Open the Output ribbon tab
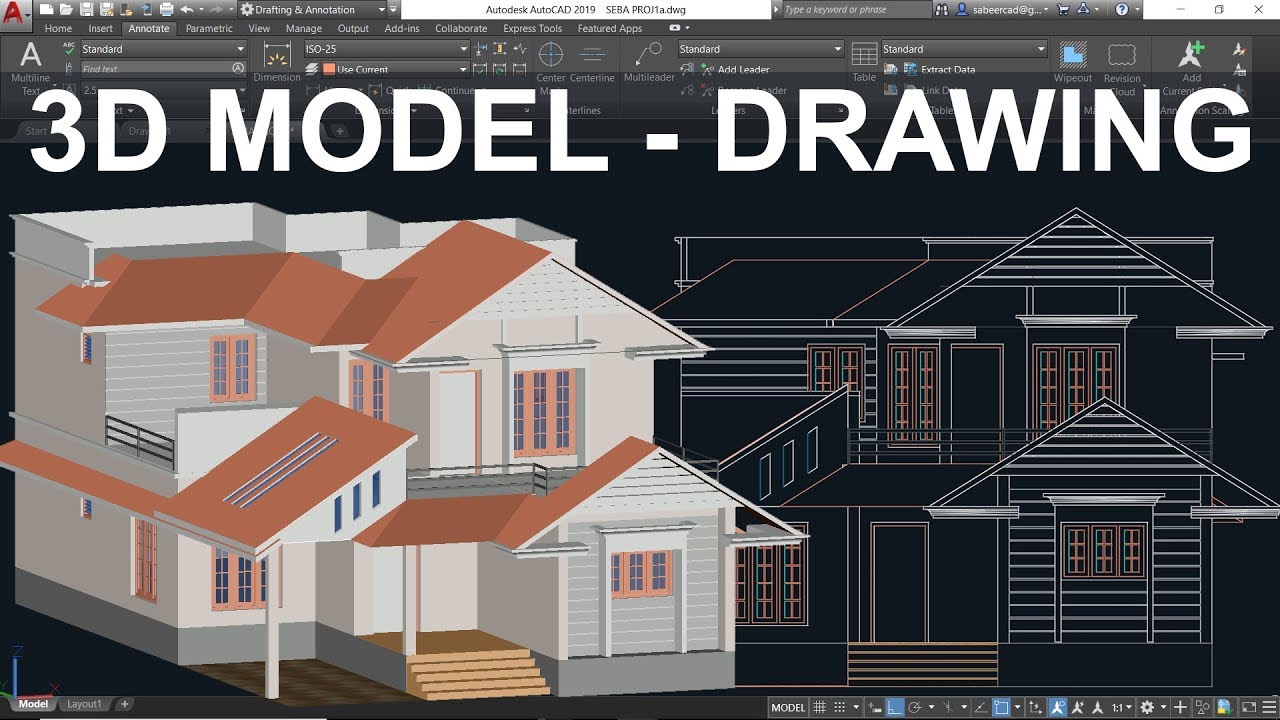 [x=353, y=29]
